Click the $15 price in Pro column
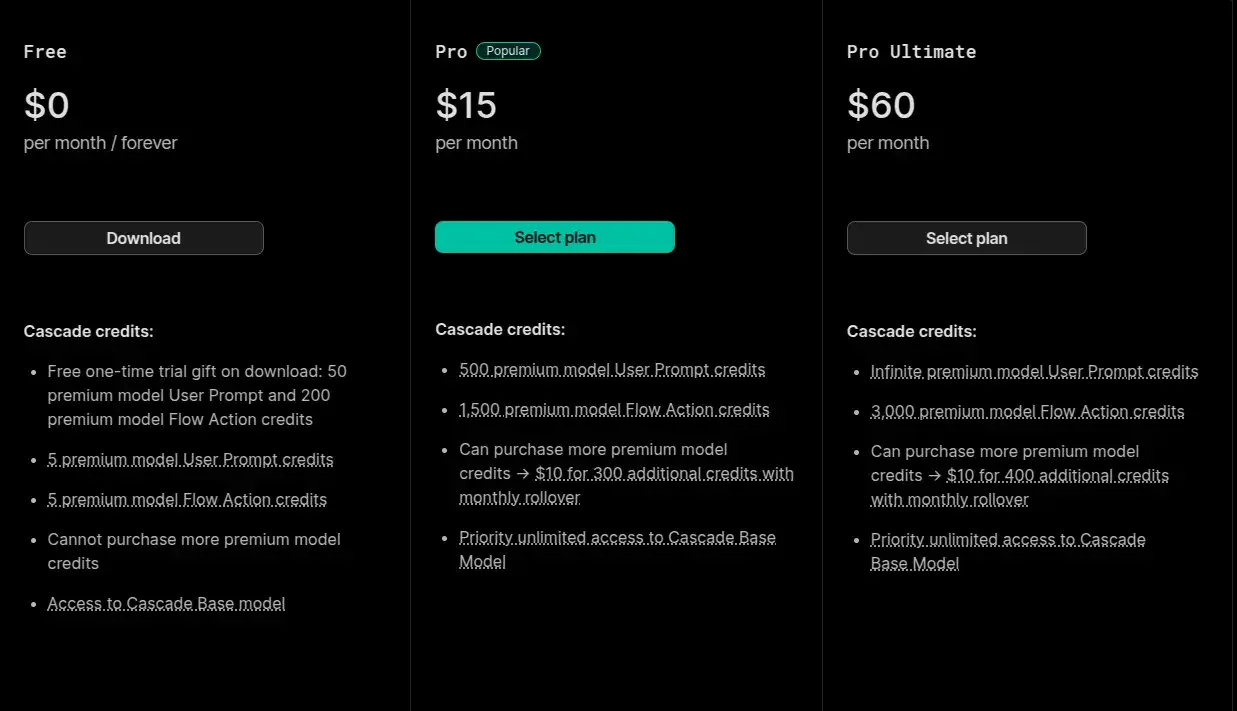 point(466,105)
